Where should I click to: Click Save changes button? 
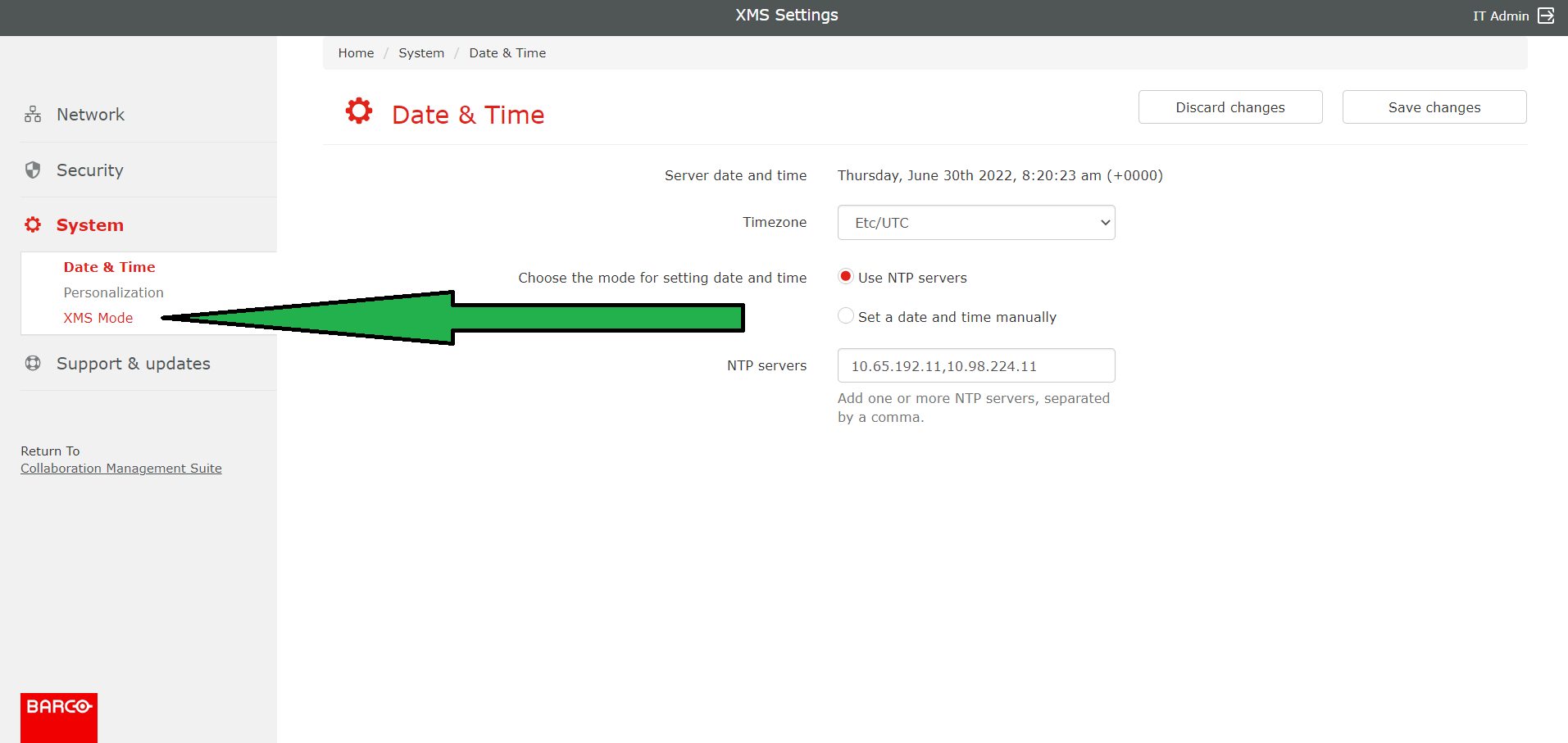(x=1434, y=107)
